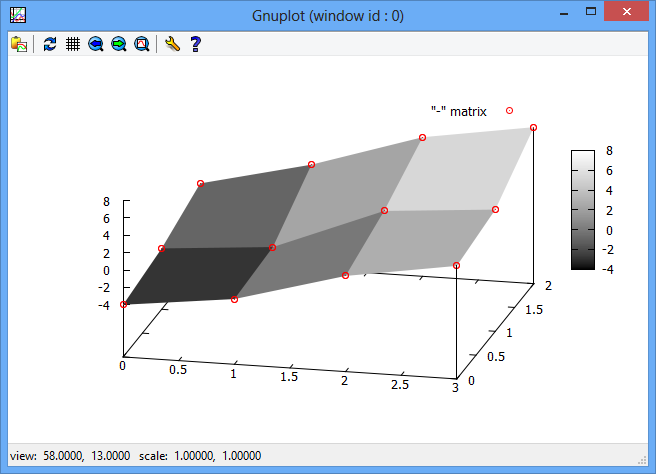This screenshot has width=656, height=474.
Task: Autoscale the plot with magnifier icon
Action: [x=142, y=44]
